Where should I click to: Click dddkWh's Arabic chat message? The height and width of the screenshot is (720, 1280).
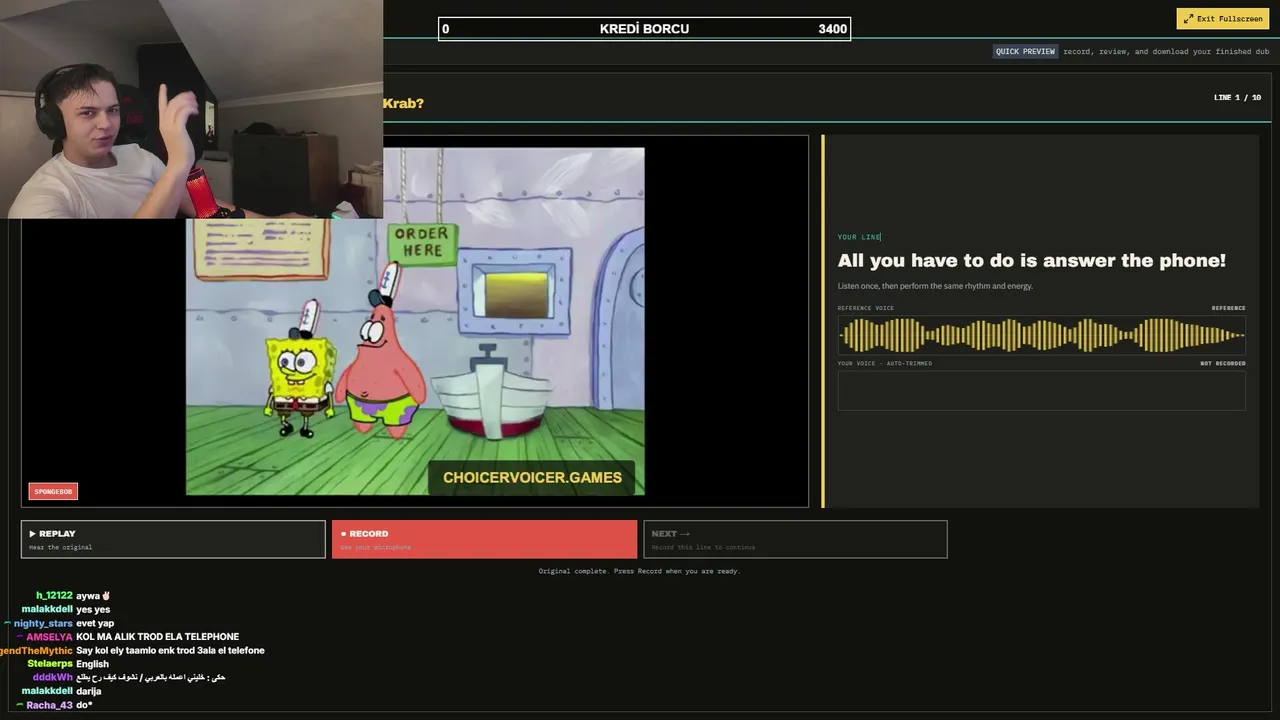point(150,677)
